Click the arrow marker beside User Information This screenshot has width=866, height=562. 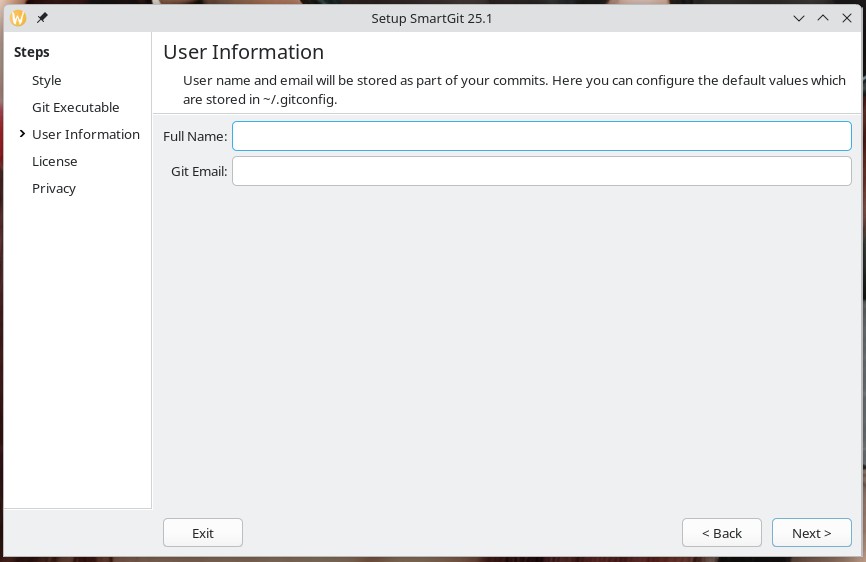click(22, 134)
